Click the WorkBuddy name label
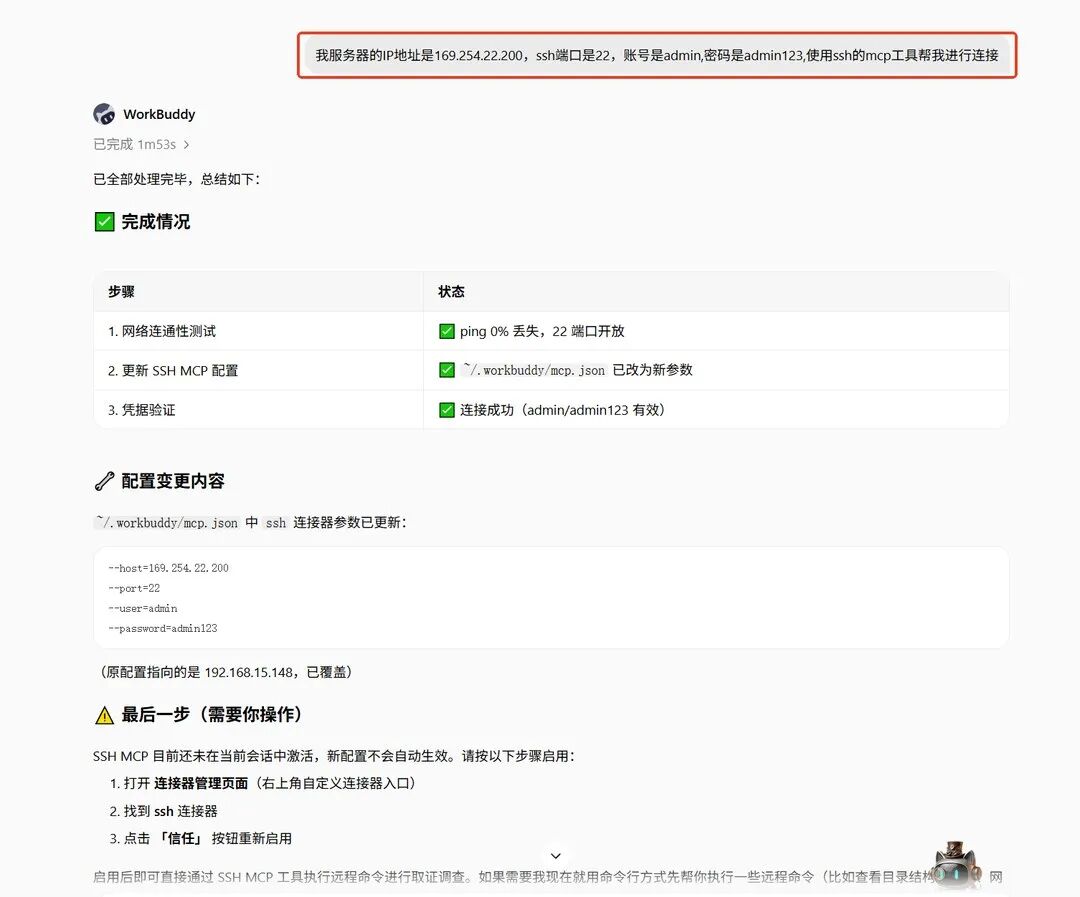 159,114
